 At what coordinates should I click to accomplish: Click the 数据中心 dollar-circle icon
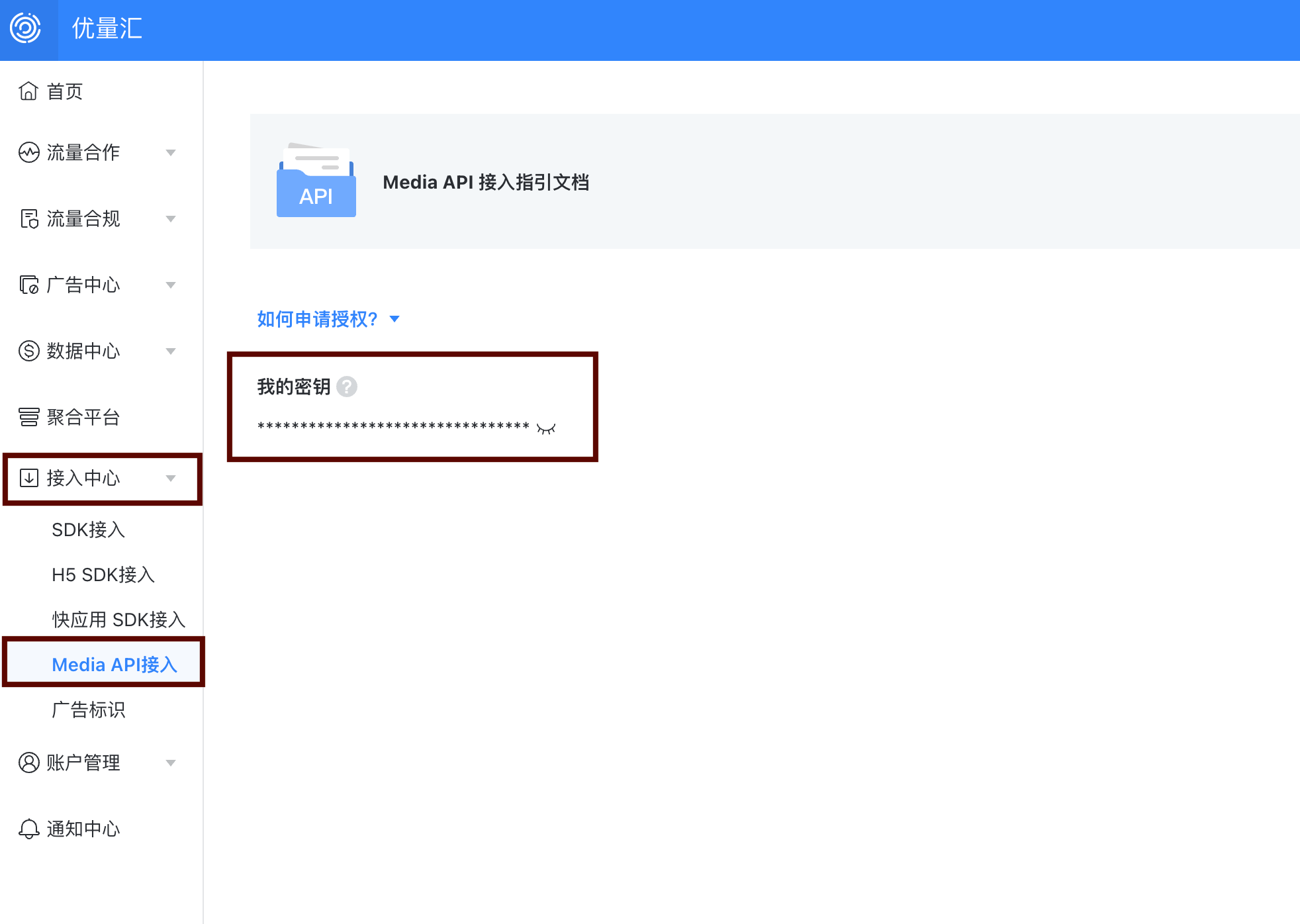click(x=28, y=351)
